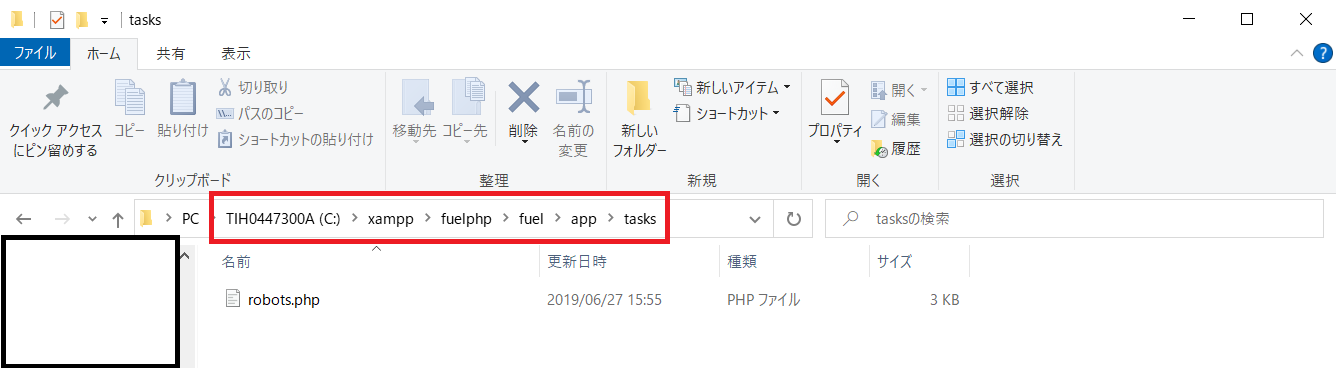Image resolution: width=1336 pixels, height=368 pixels.
Task: Collapse the ribbon with the chevron
Action: (1296, 53)
